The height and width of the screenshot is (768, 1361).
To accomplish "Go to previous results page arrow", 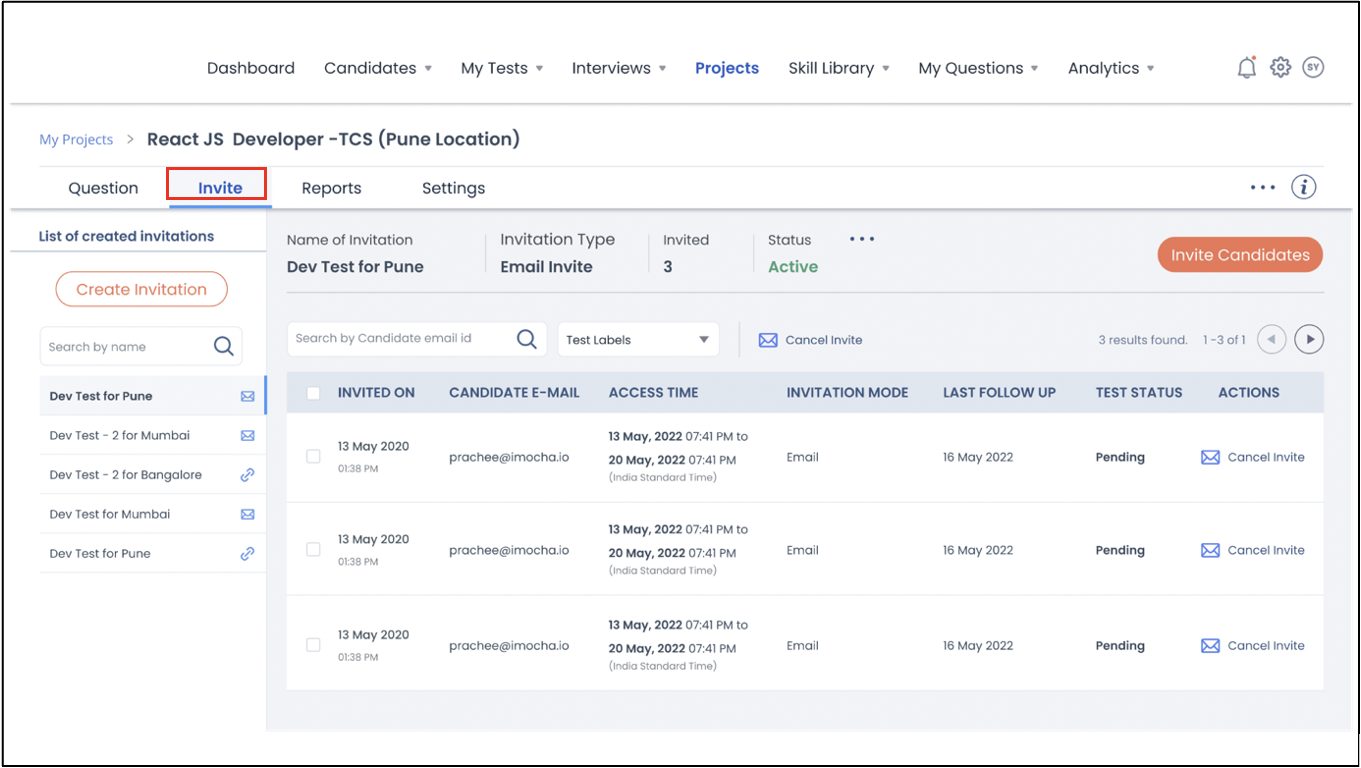I will [1271, 339].
